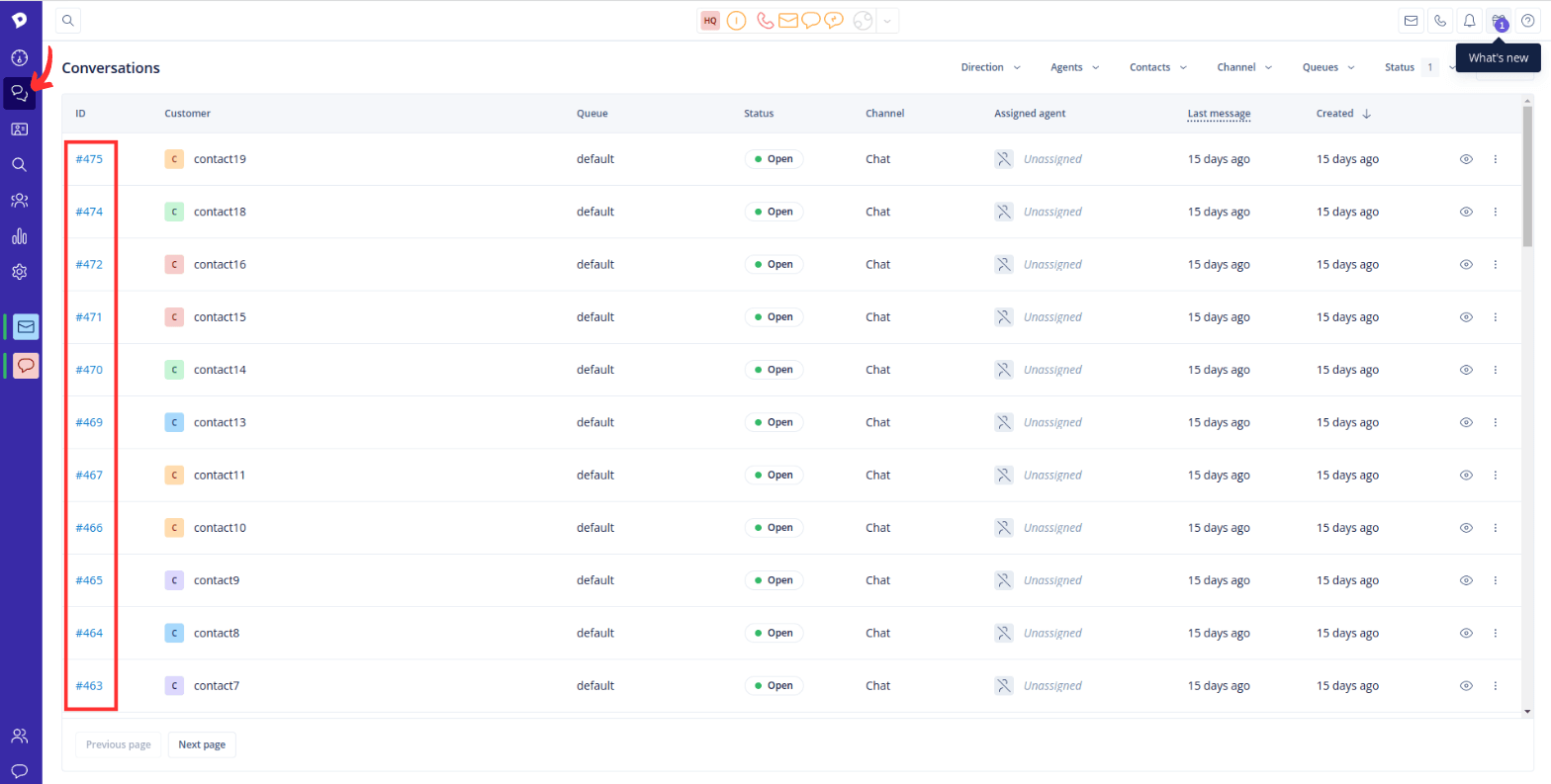Click the app logo at sidebar top

19,20
